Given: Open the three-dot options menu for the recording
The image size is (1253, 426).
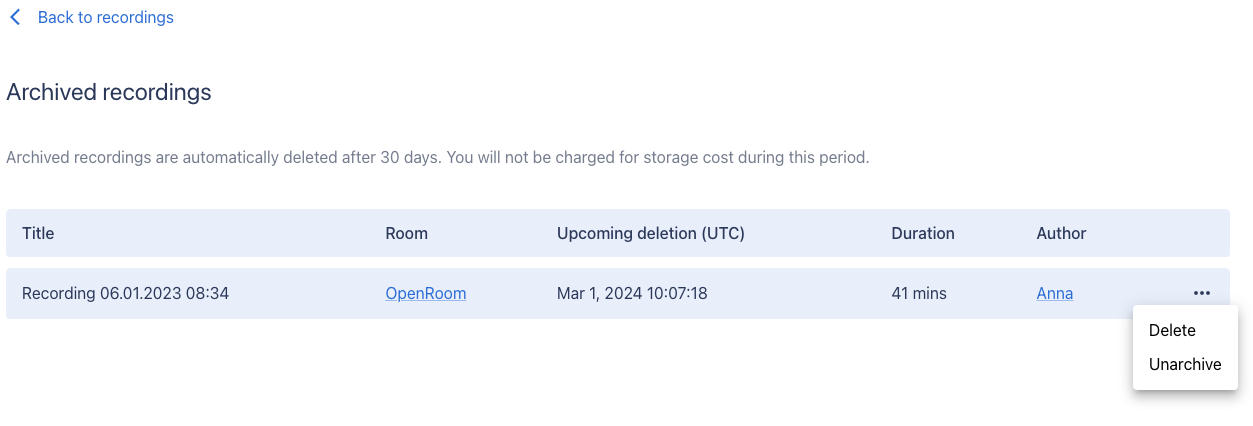Looking at the screenshot, I should [1201, 293].
